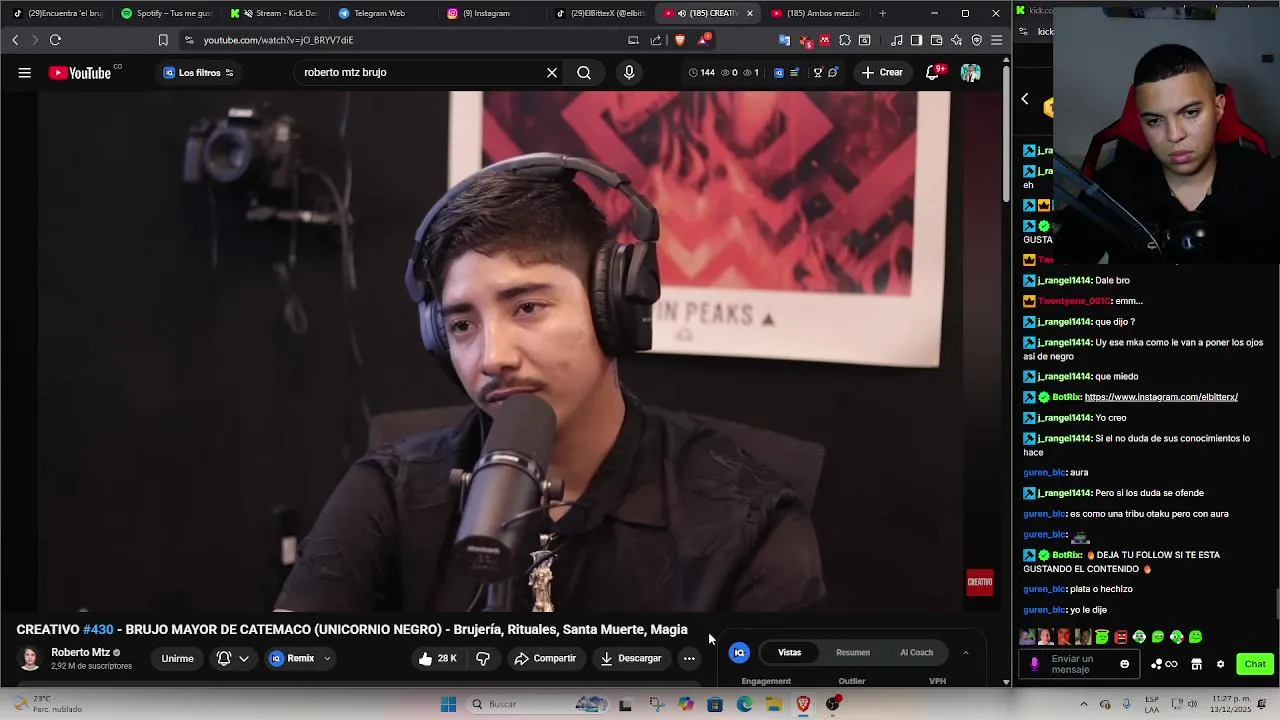Open the browser extensions puzzle icon
Viewport: 1280px width, 720px height.
(x=845, y=40)
